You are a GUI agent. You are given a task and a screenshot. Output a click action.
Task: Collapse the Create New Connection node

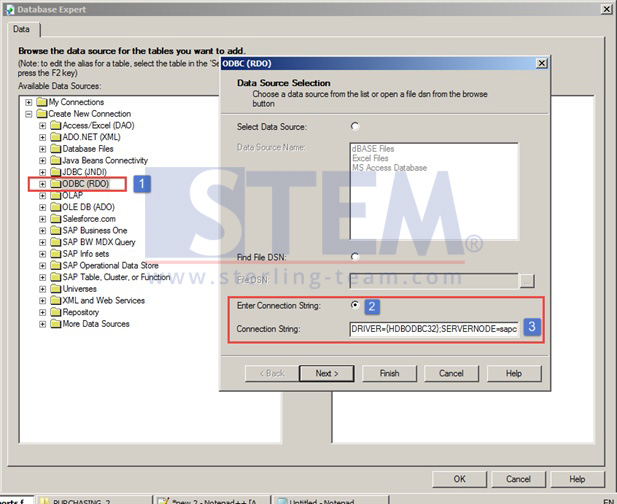click(29, 114)
